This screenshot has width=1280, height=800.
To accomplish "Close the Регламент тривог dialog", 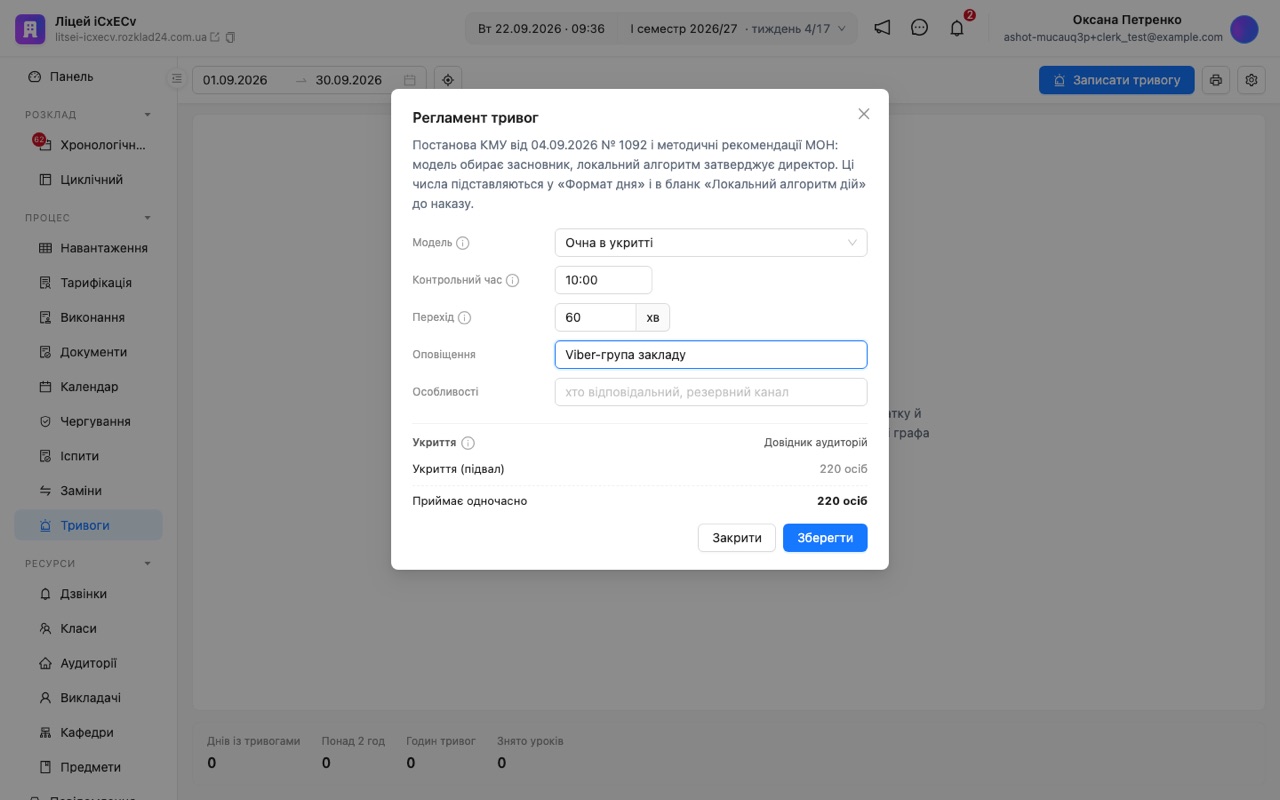I will pos(864,114).
